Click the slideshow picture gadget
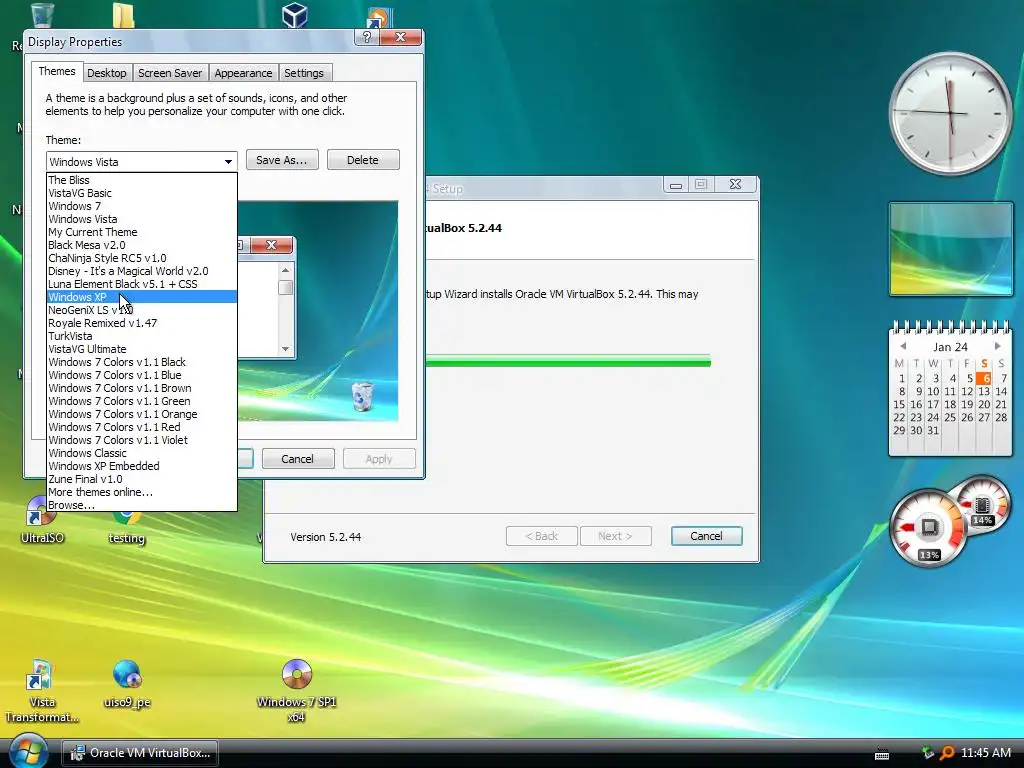The width and height of the screenshot is (1024, 768). tap(950, 249)
